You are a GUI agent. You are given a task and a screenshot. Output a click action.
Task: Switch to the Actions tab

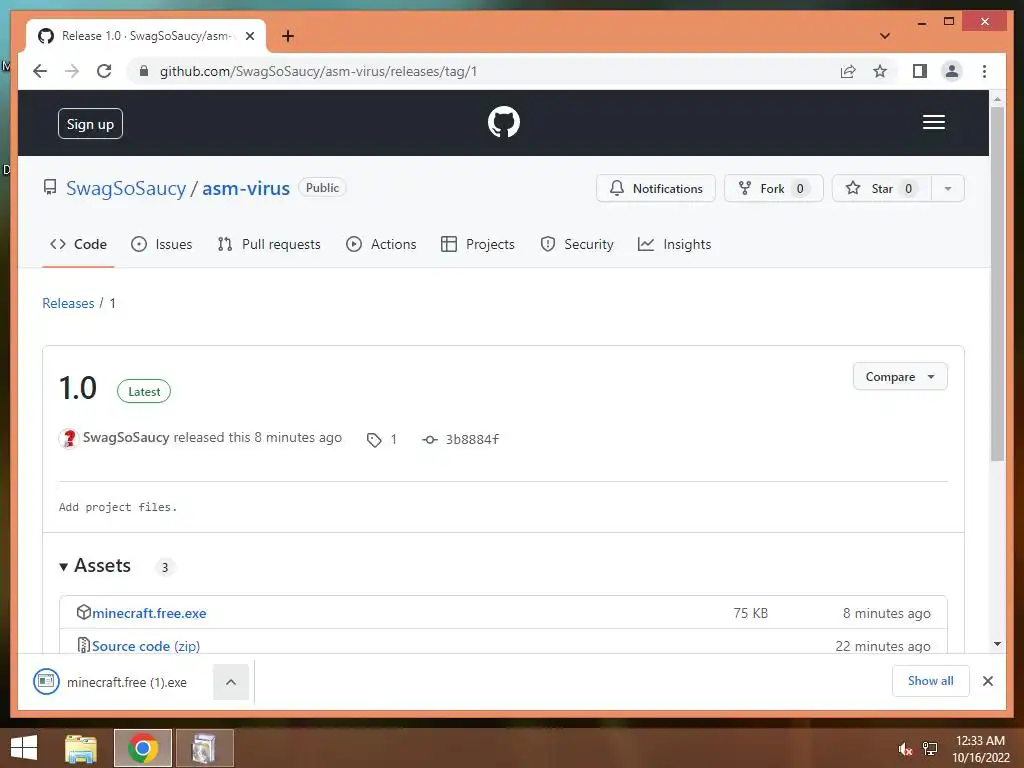381,244
